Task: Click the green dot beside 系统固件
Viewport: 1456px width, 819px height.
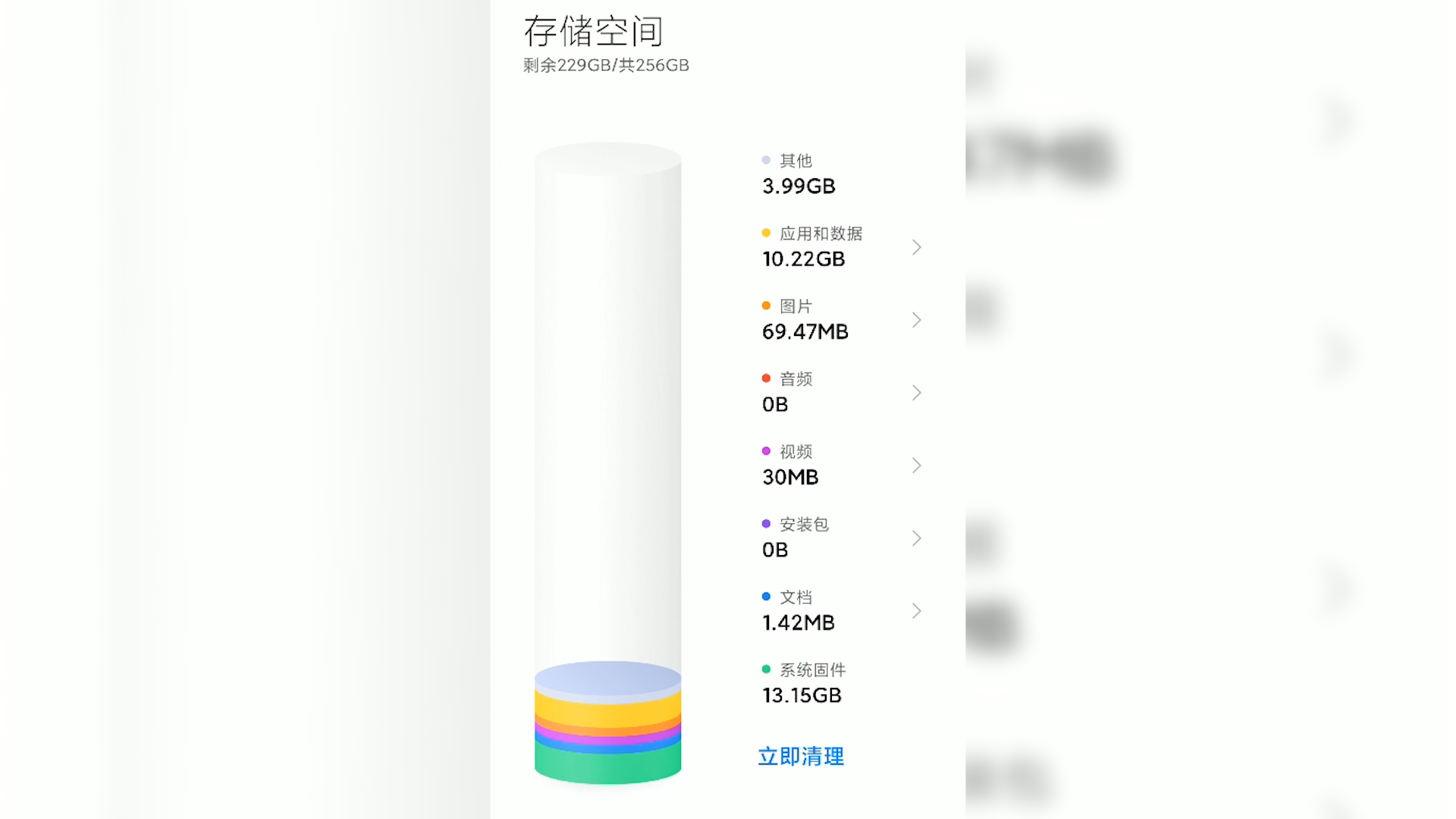Action: coord(766,670)
